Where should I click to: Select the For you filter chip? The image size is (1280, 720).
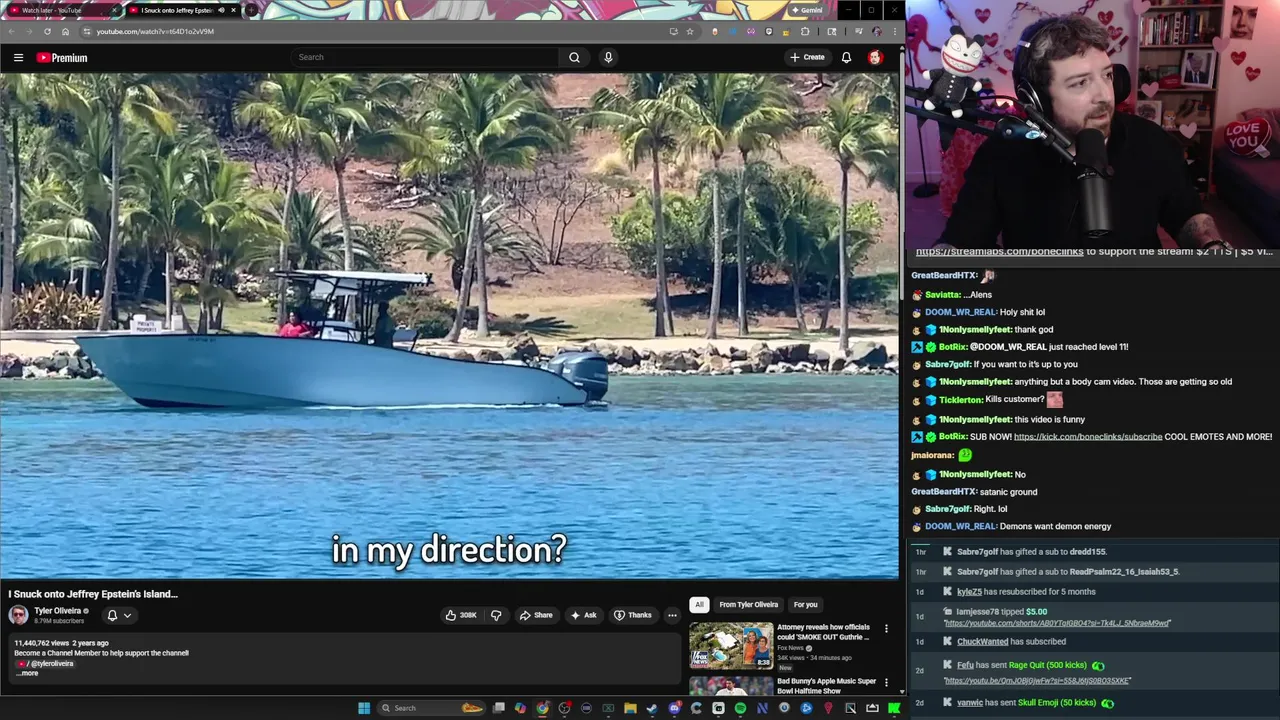[x=805, y=604]
